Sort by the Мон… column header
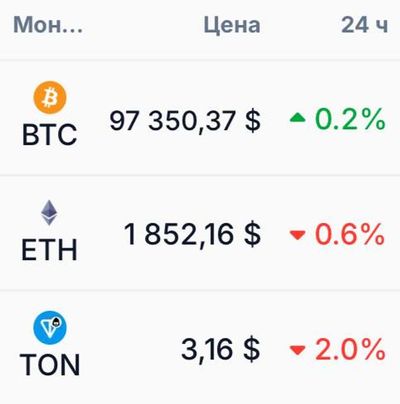Screen dimensions: 400x404 48,25
